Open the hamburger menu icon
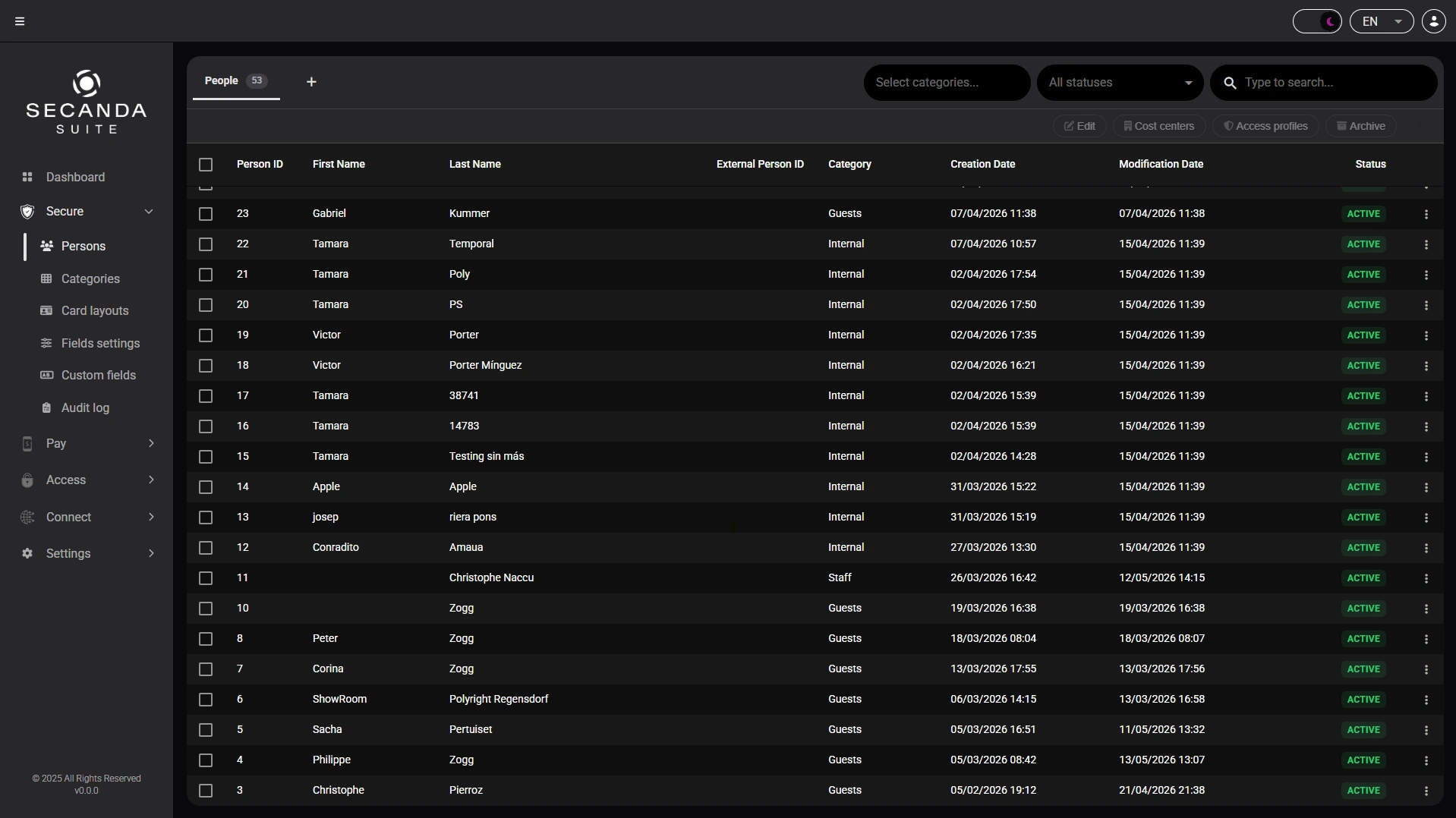This screenshot has width=1456, height=818. coord(20,21)
